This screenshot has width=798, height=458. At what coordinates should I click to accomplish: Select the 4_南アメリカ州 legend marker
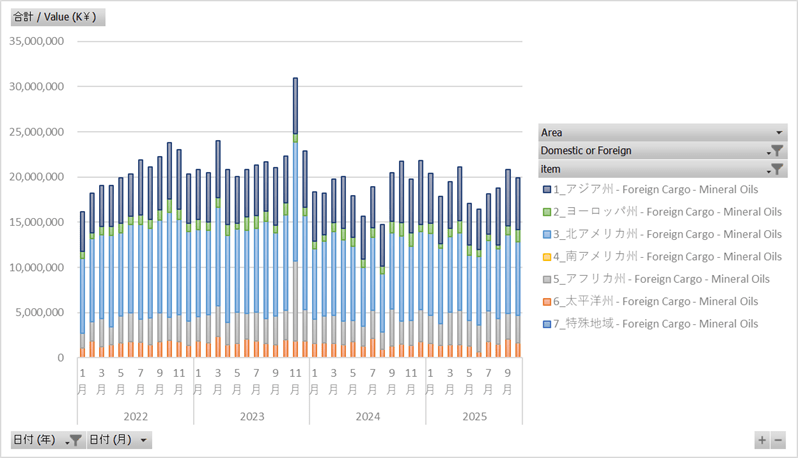(545, 257)
